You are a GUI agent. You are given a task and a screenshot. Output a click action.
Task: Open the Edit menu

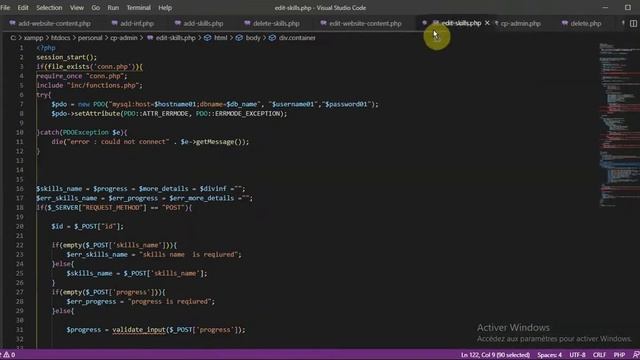[x=23, y=8]
